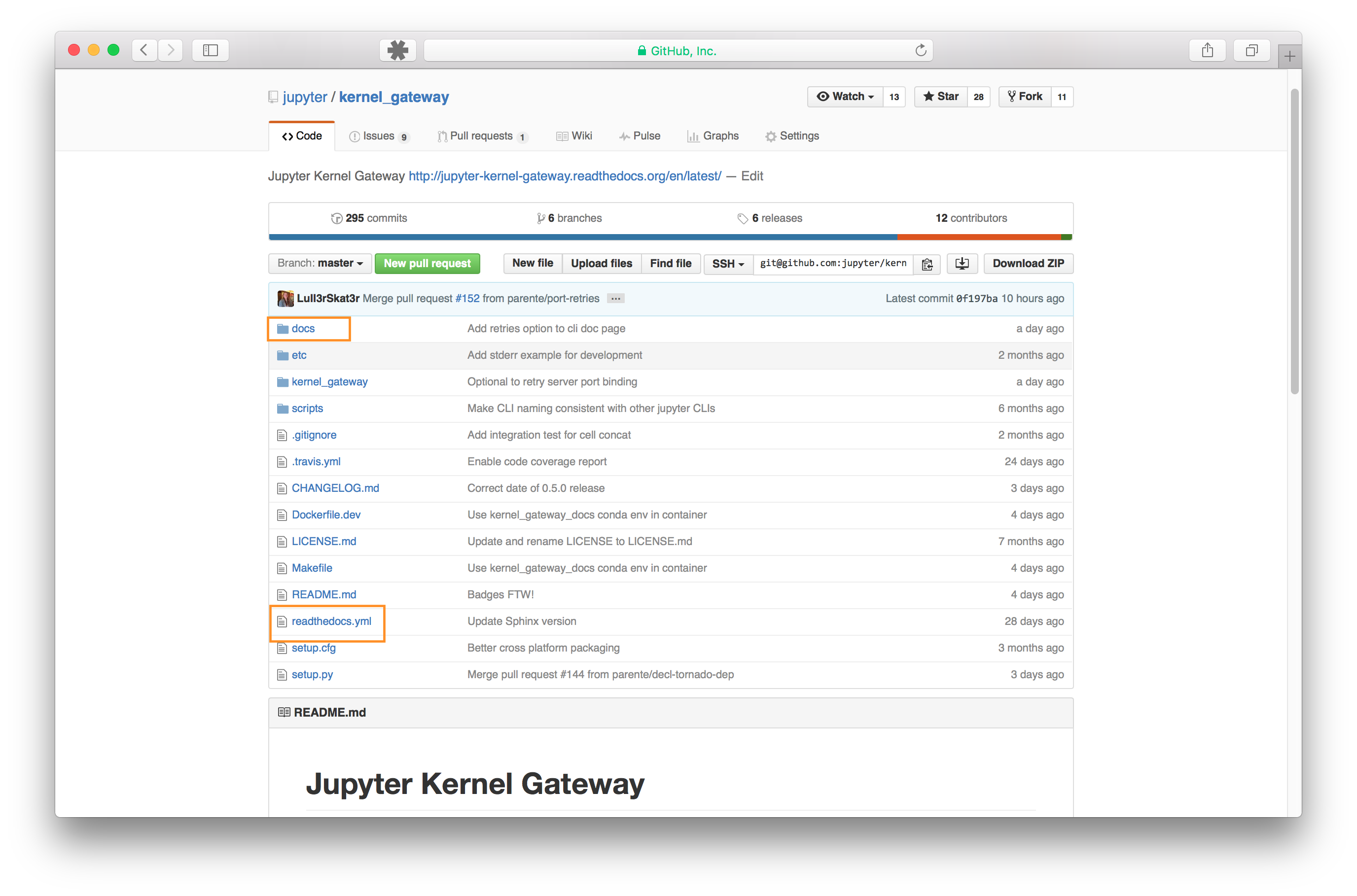
Task: Click the clone in desktop icon
Action: pyautogui.click(x=962, y=264)
